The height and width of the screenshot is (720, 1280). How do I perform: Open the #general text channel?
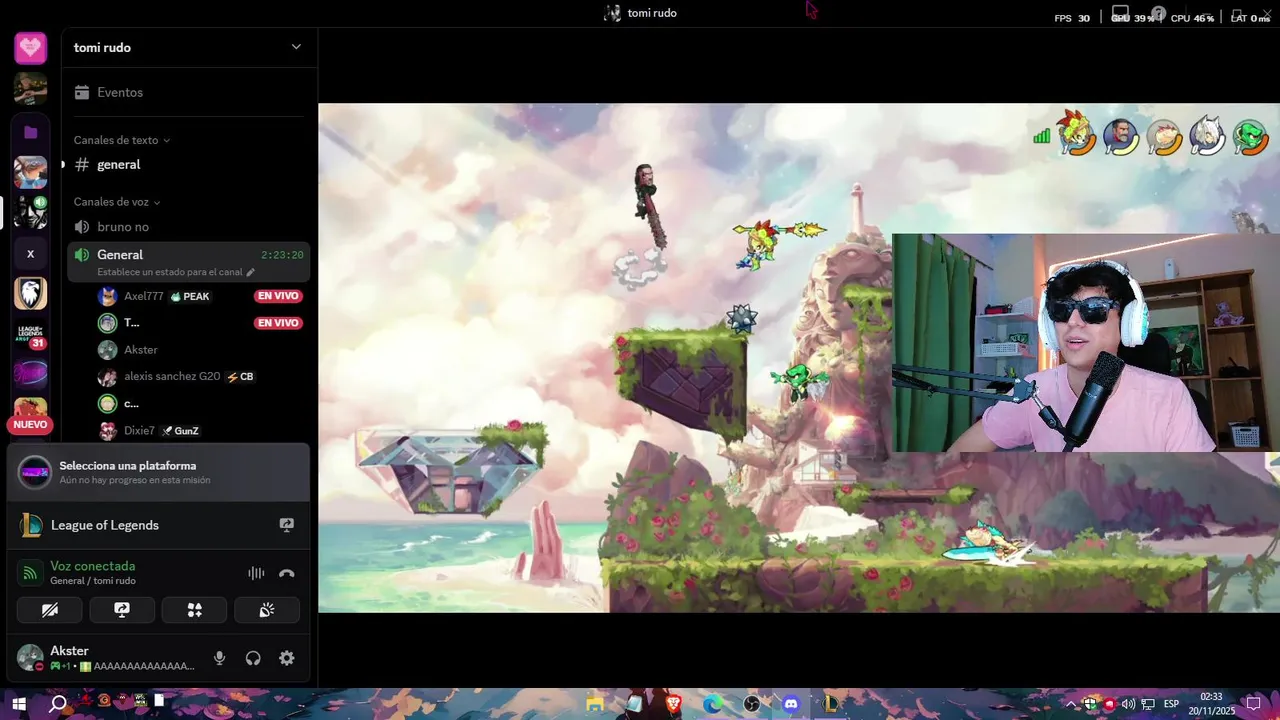[x=188, y=164]
